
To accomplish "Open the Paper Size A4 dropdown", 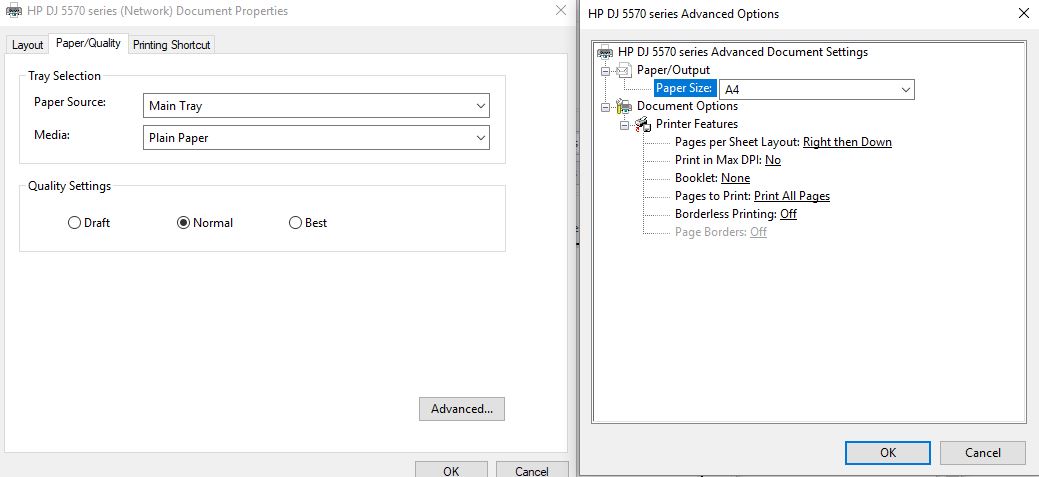I will pos(817,89).
